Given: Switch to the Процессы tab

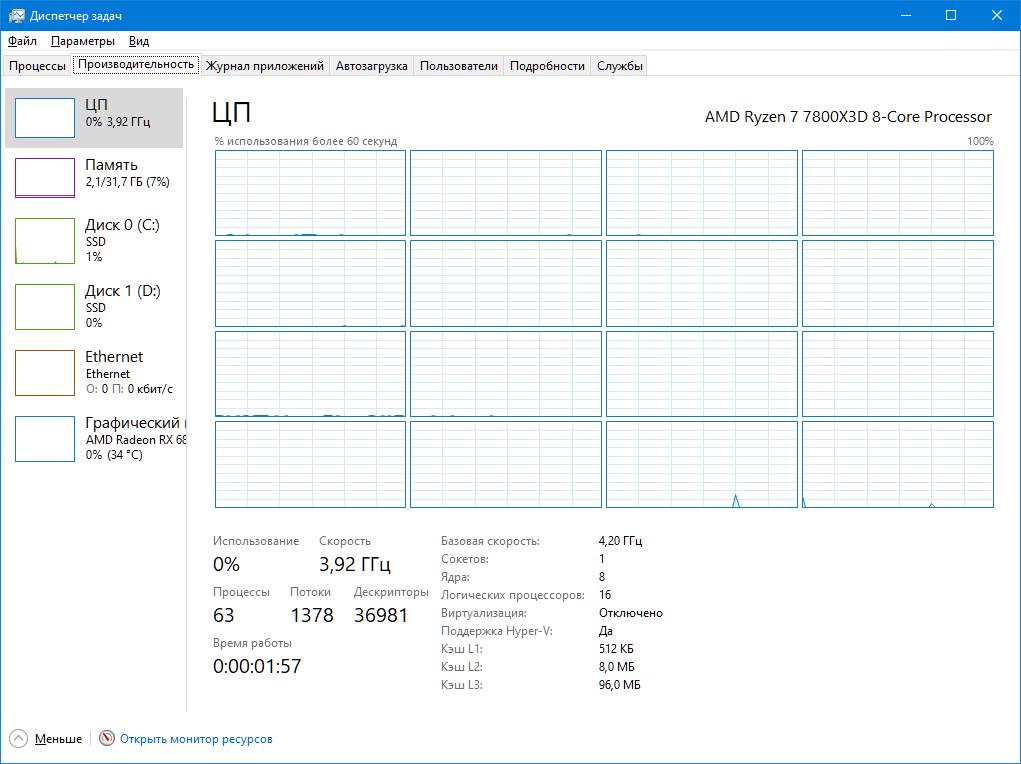Looking at the screenshot, I should 37,66.
